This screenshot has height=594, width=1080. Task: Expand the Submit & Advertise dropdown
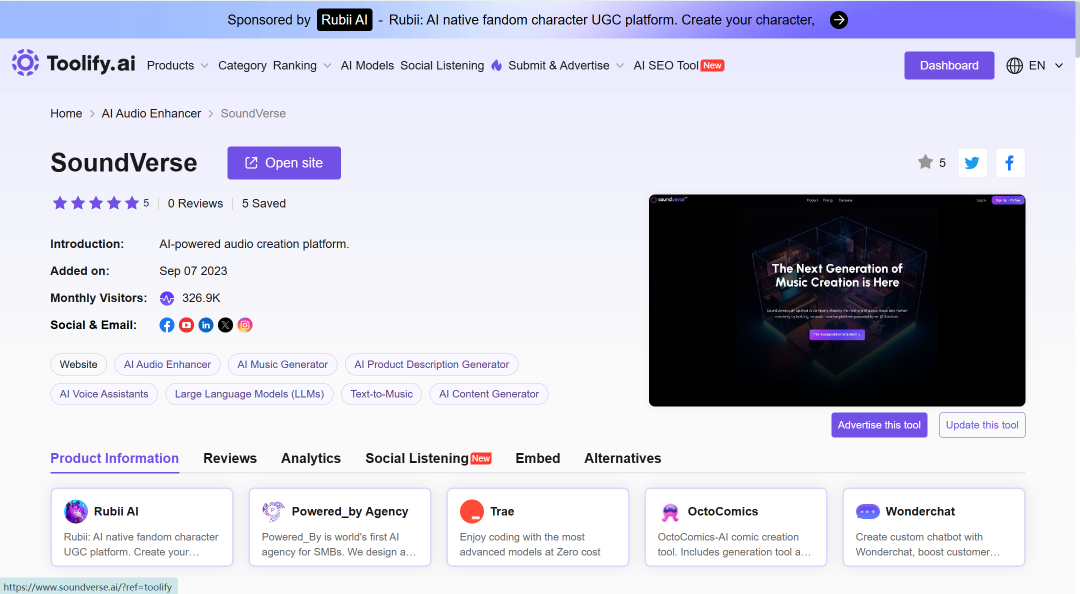pyautogui.click(x=566, y=65)
